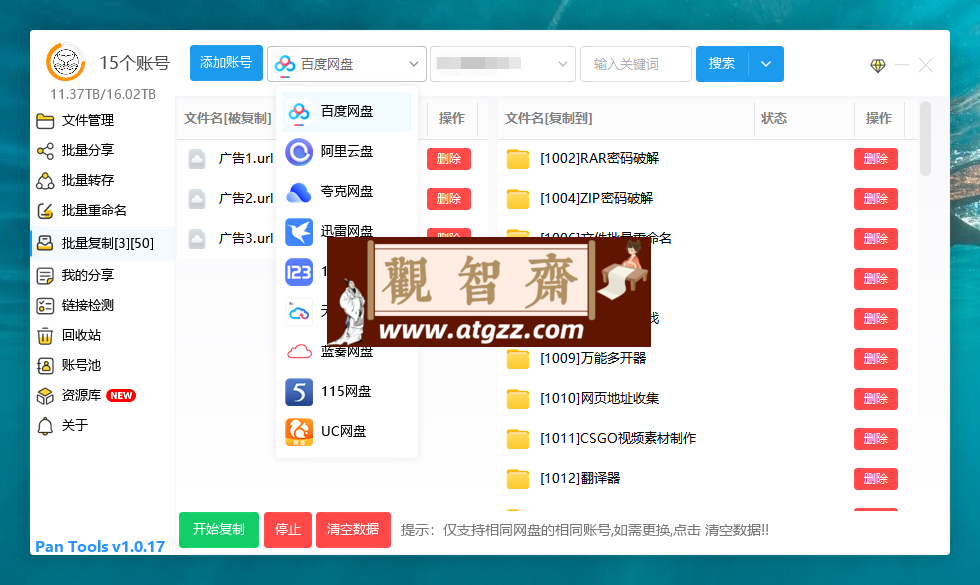Click the 停止 button
980x585 pixels.
288,530
